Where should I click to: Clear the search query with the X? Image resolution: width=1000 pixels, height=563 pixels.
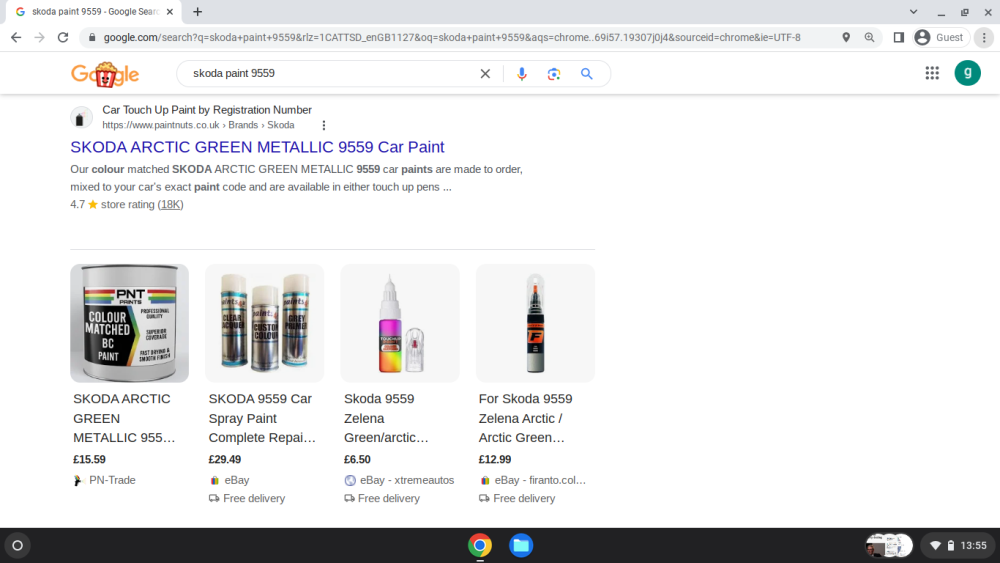pos(485,73)
